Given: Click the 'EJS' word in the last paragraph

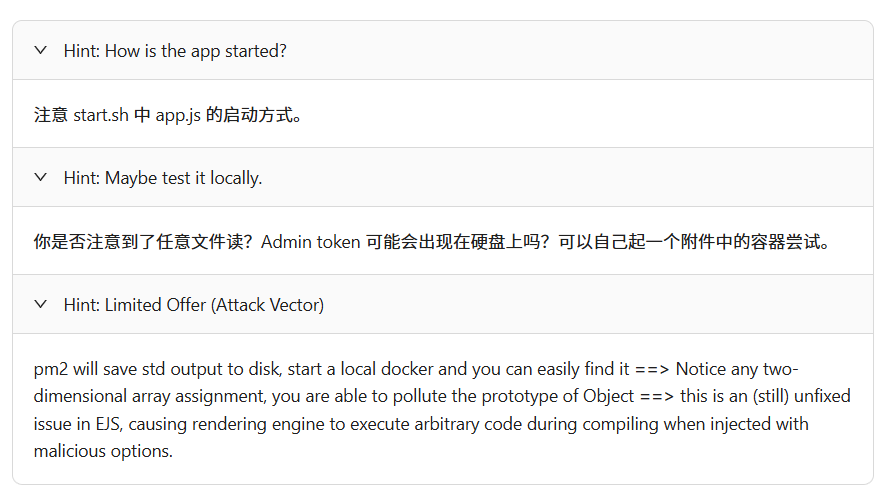Looking at the screenshot, I should click(x=108, y=424).
